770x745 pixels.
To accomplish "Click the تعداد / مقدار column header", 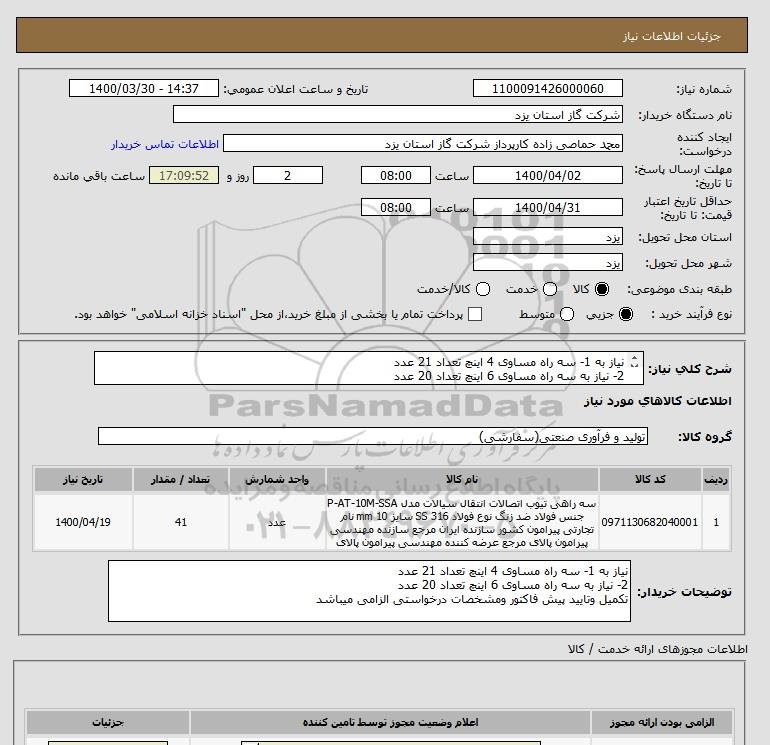I will tap(181, 479).
